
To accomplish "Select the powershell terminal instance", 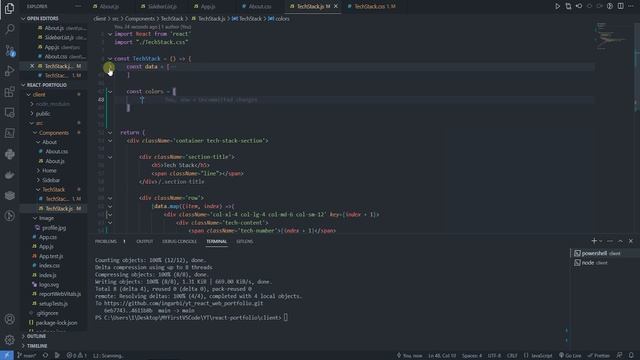I will pyautogui.click(x=603, y=253).
